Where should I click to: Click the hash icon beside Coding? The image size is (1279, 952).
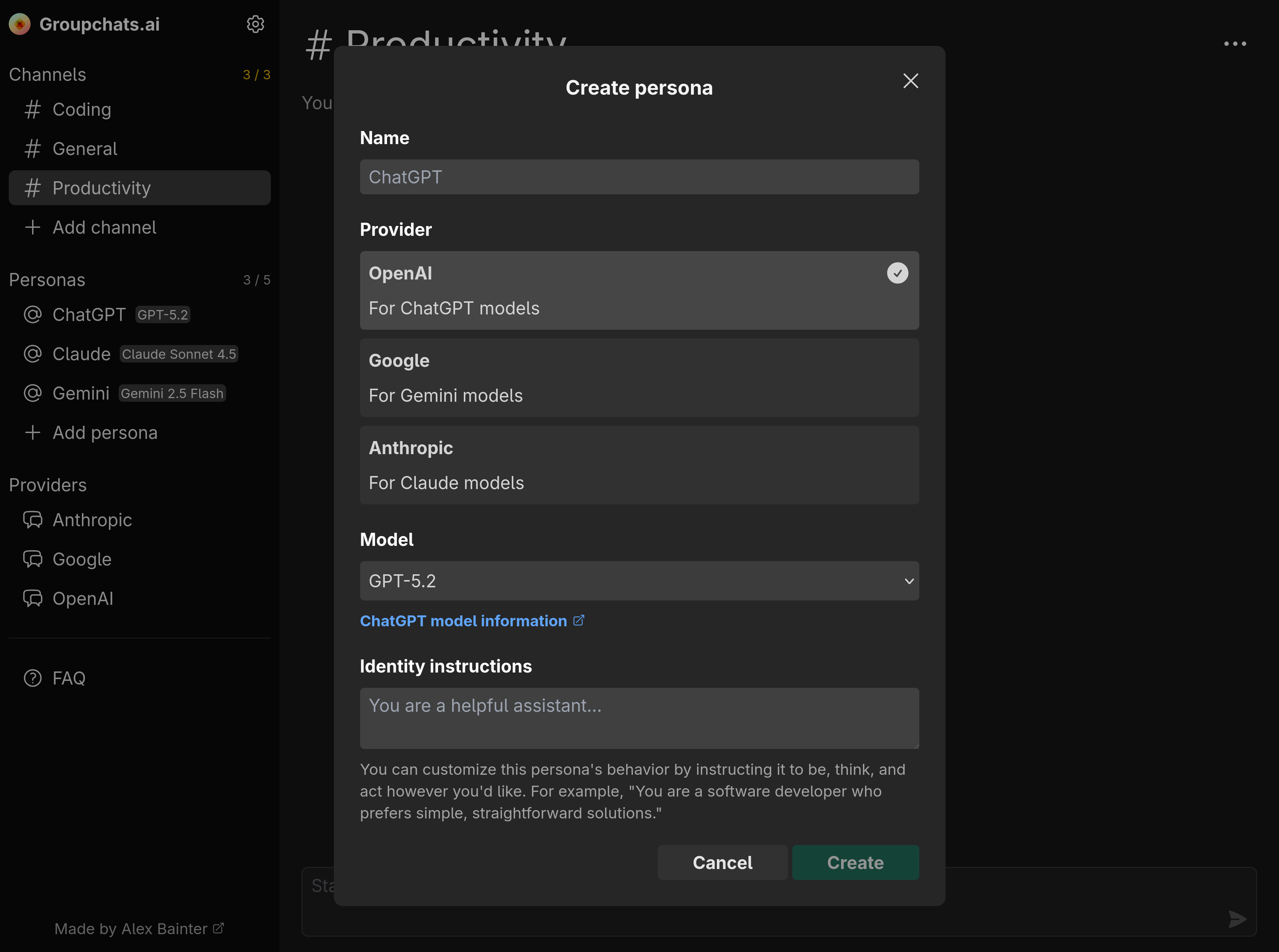(x=33, y=110)
